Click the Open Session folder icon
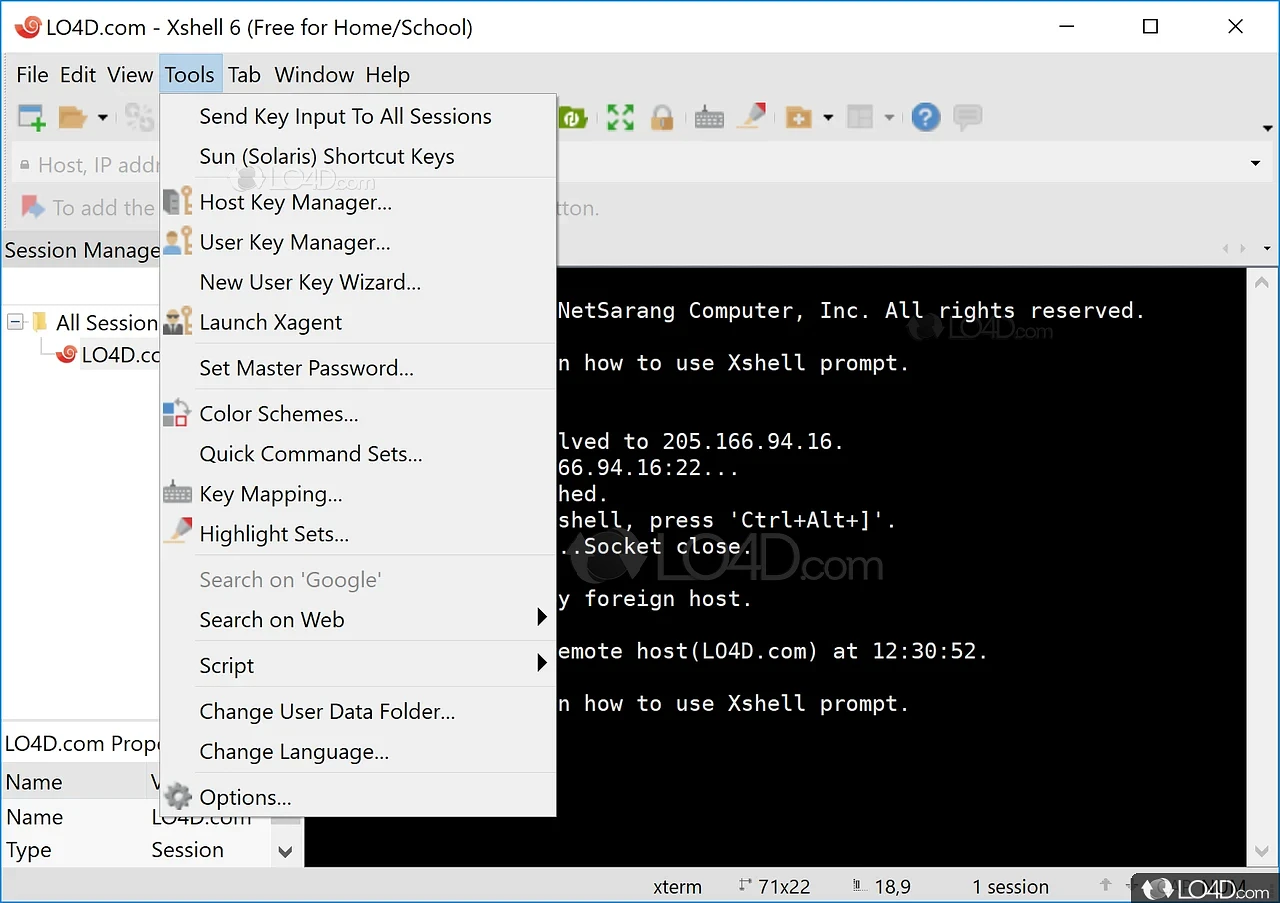Screen dimensions: 1280x903 (72, 118)
